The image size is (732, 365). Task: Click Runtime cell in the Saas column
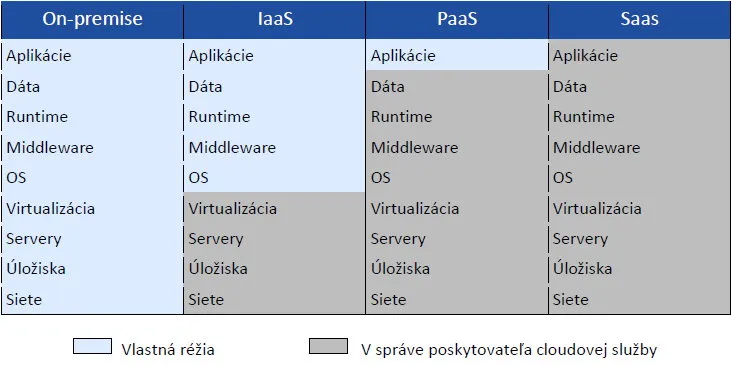pyautogui.click(x=640, y=117)
